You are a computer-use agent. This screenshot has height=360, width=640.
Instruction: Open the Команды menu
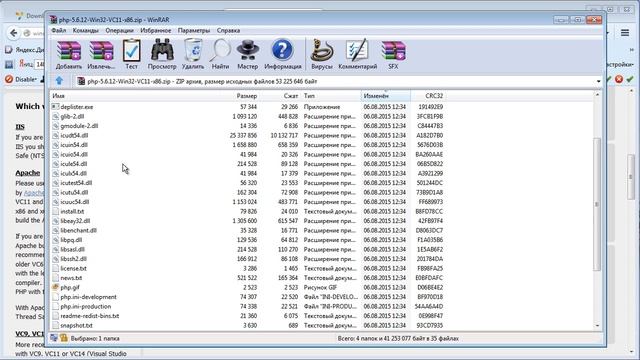(x=85, y=31)
